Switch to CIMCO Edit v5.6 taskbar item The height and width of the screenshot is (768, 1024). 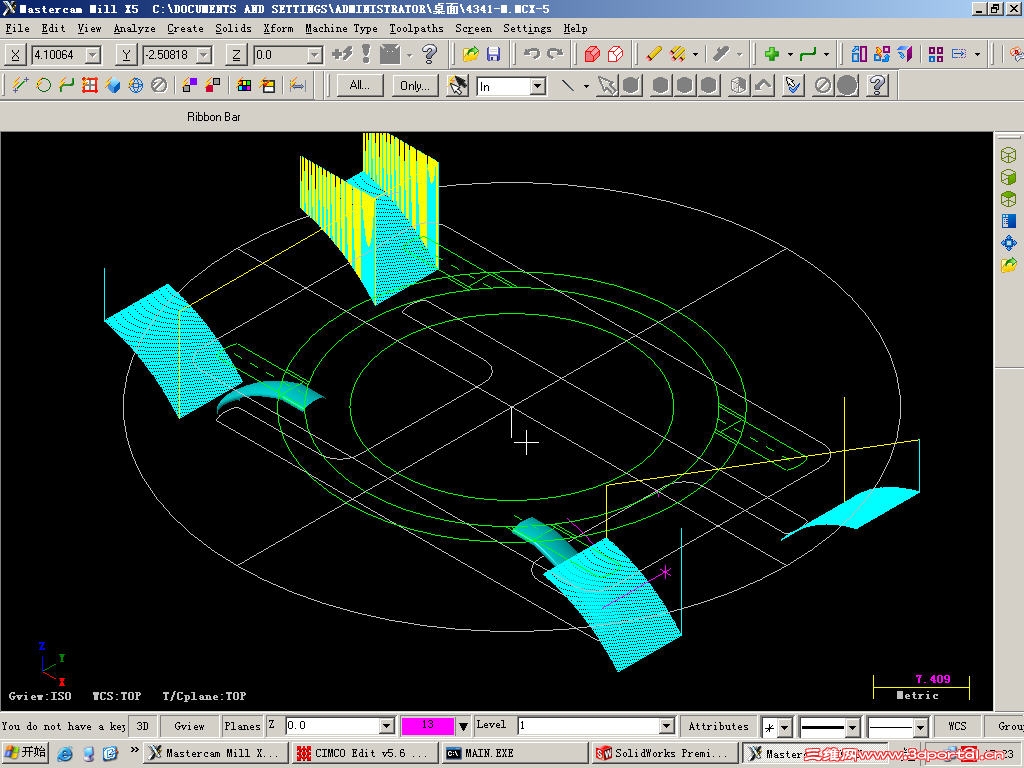click(363, 753)
